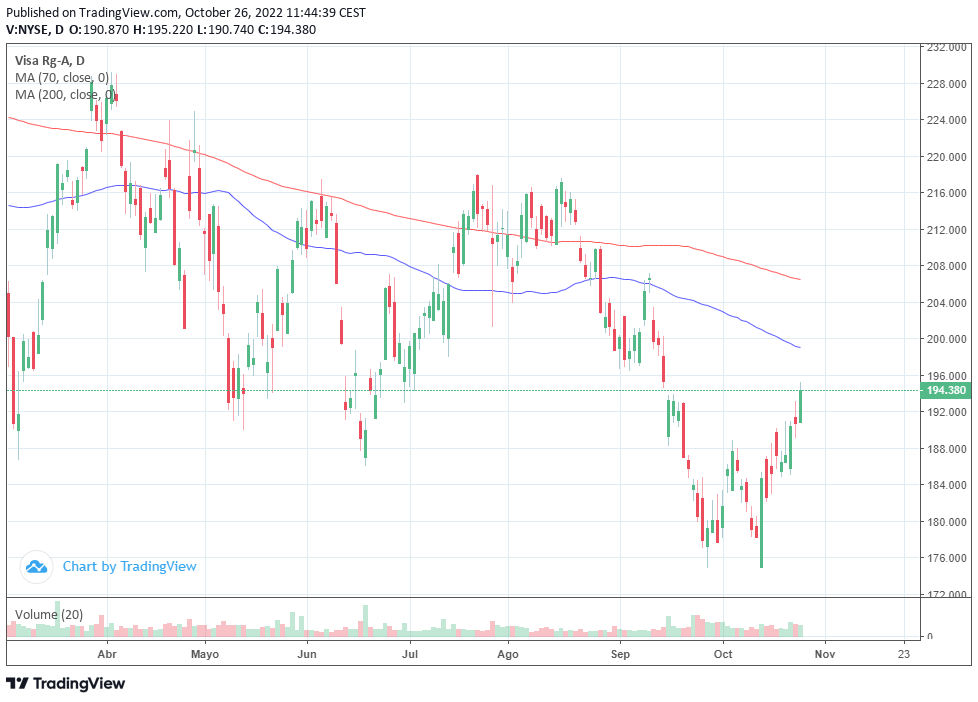Viewport: 978px width, 702px height.
Task: Click the 'Nov' month label on time axis
Action: point(825,654)
